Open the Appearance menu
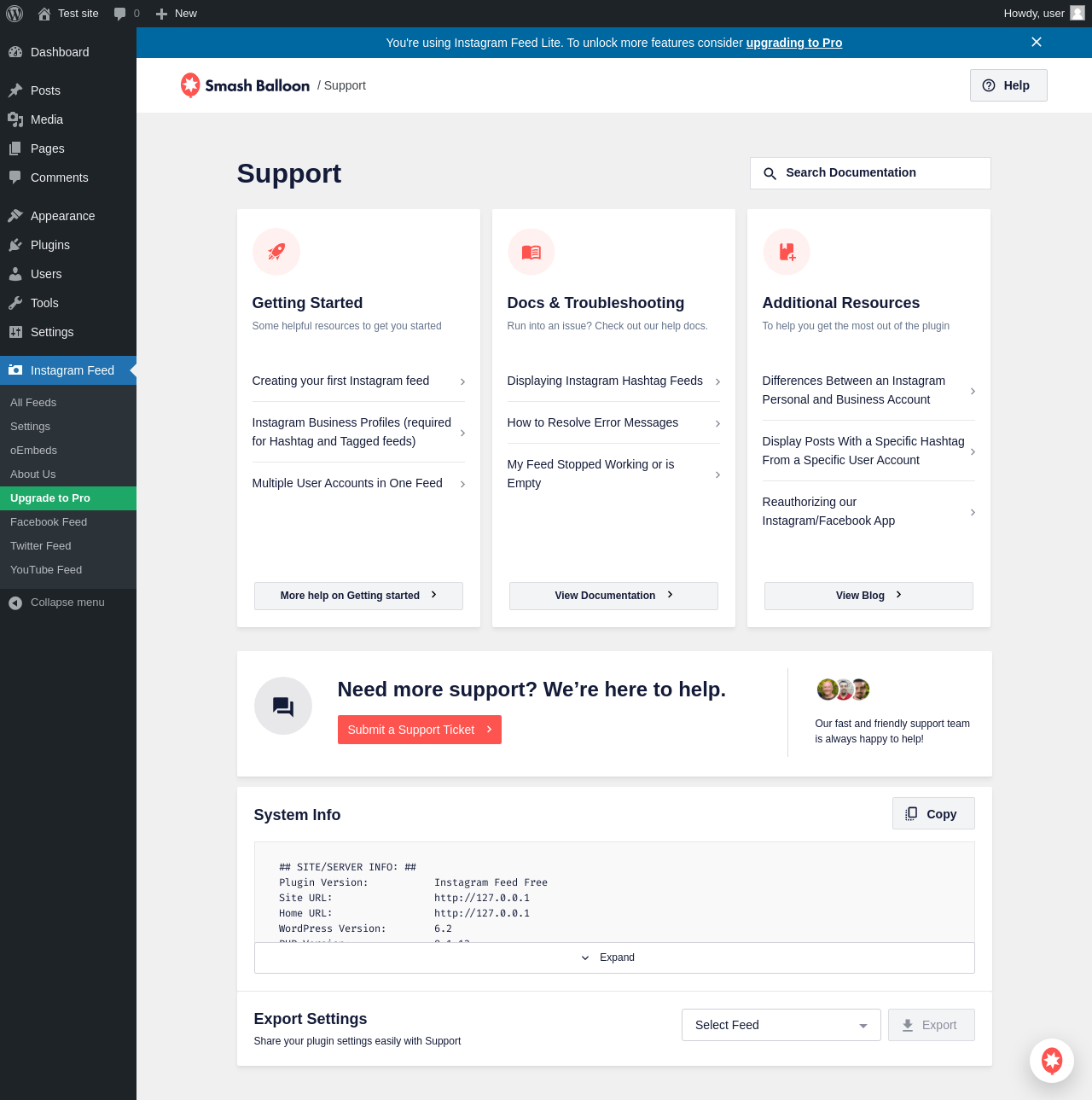The image size is (1092, 1100). (68, 216)
